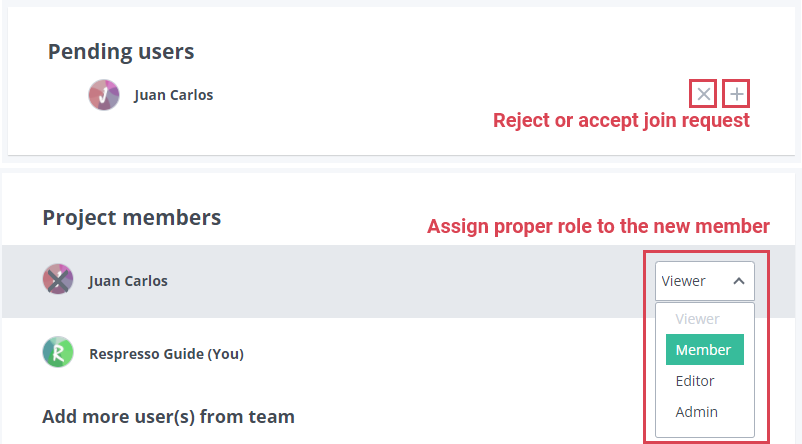Select Member role from the dropdown list
The width and height of the screenshot is (802, 444).
[x=705, y=349]
